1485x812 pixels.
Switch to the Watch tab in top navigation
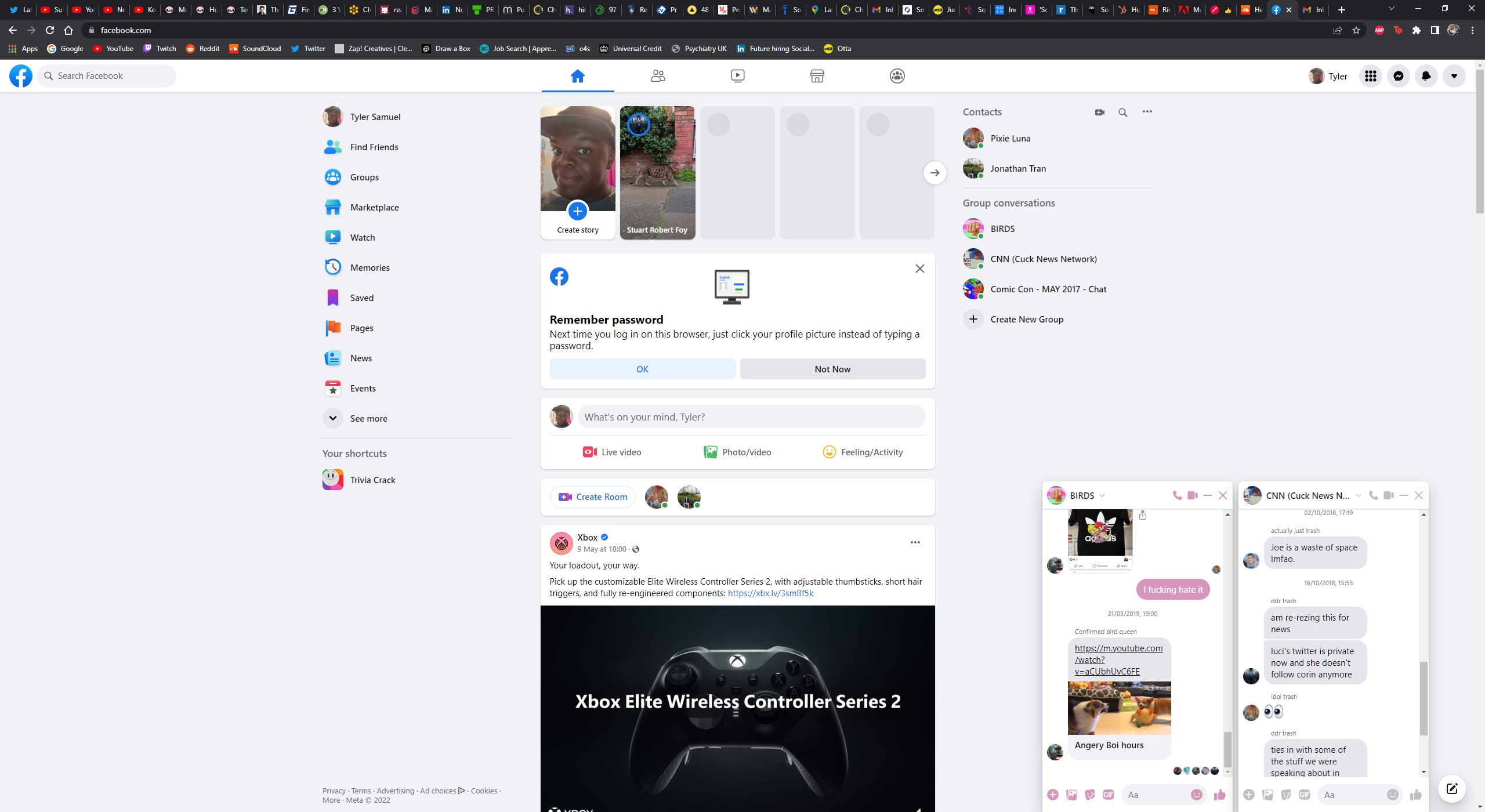coord(737,76)
